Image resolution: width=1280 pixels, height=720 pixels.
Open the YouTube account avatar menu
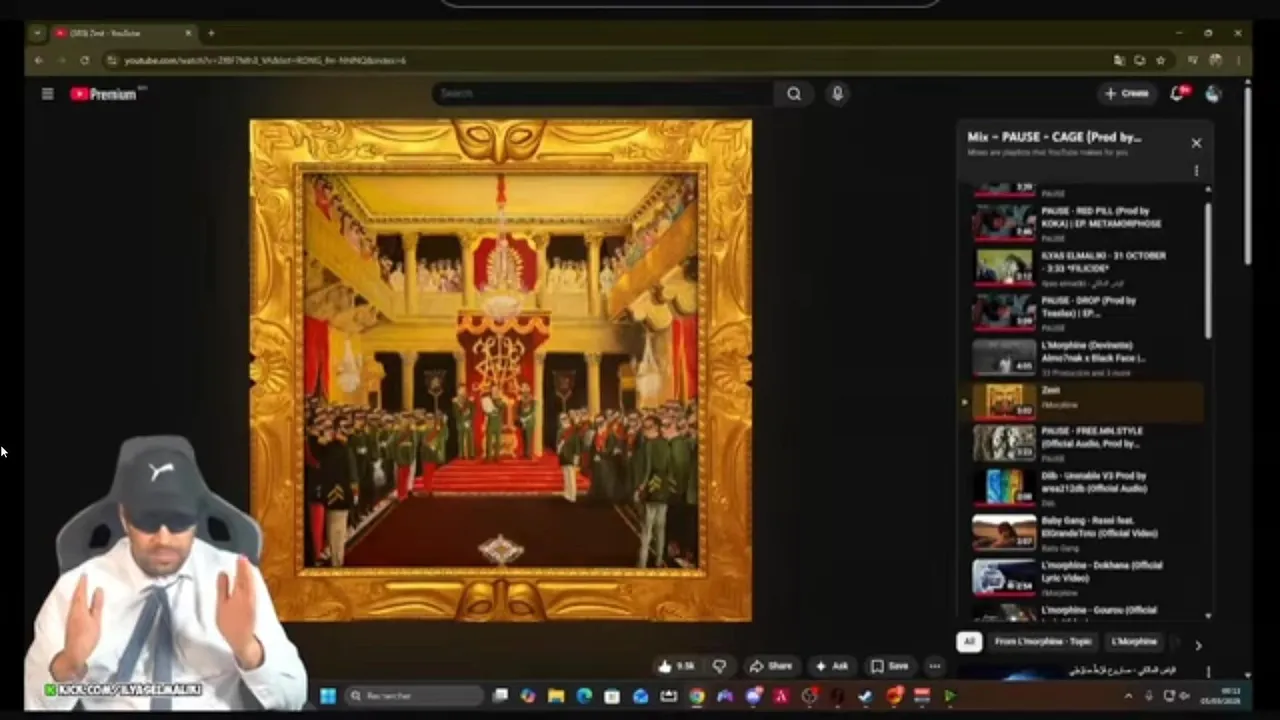[1213, 94]
